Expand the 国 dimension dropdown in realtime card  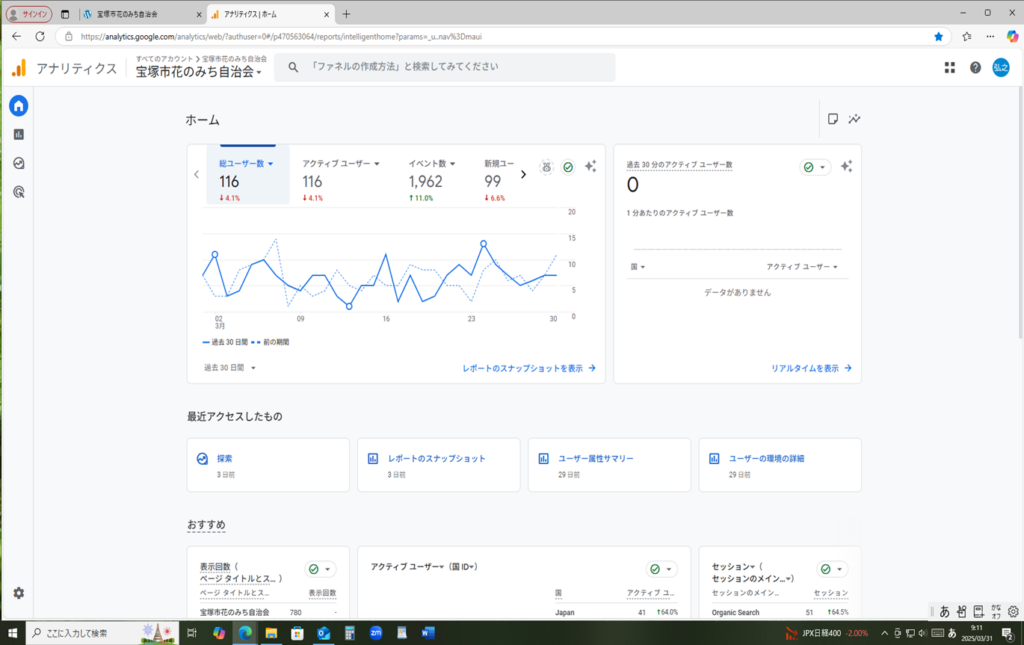[x=638, y=267]
